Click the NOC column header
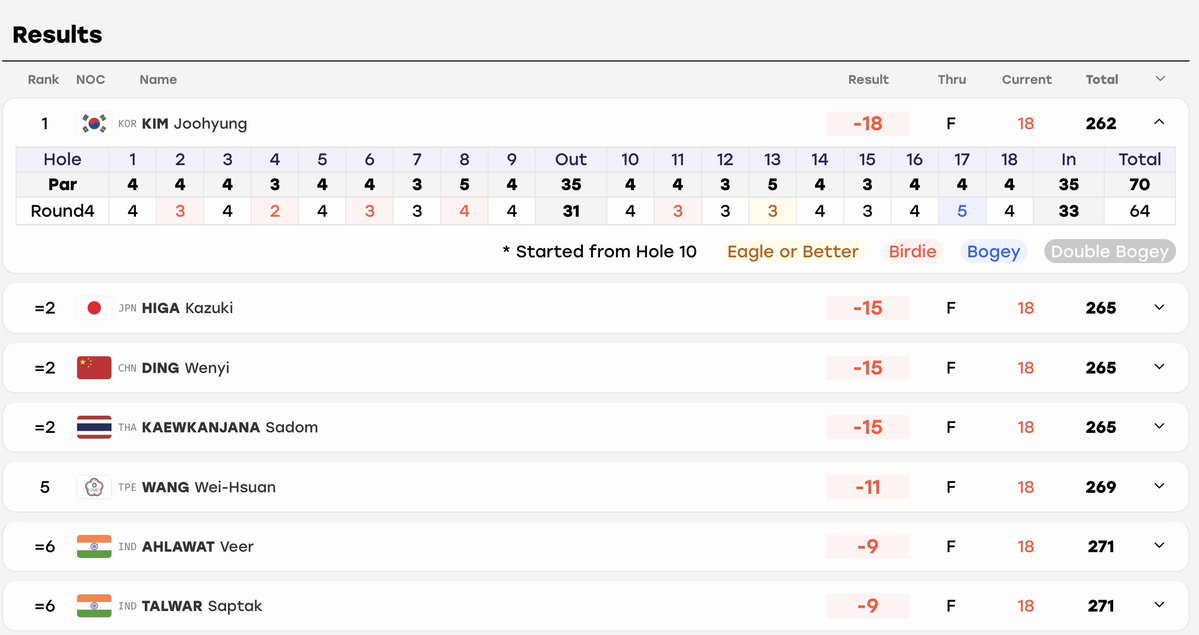The image size is (1199, 635). 90,79
